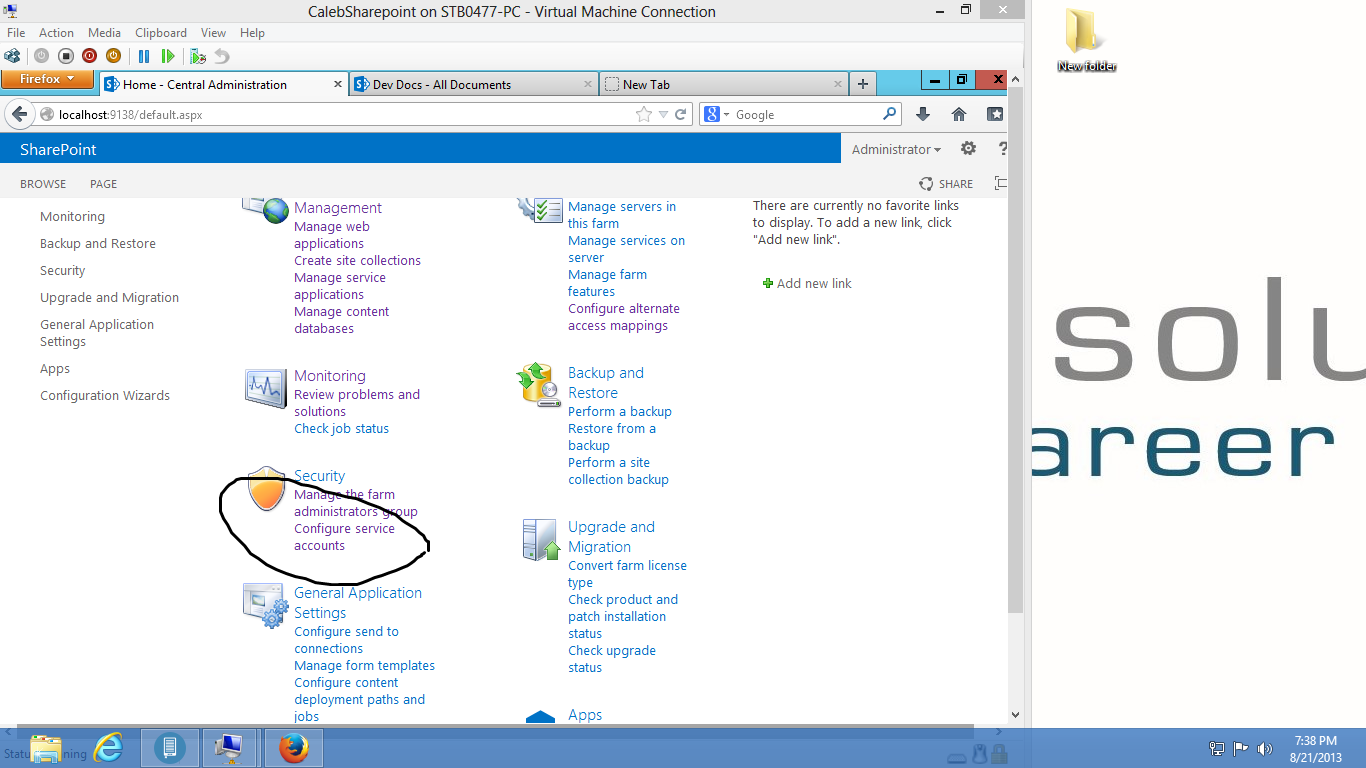Reset the virtual machine with the green icon
The width and height of the screenshot is (1366, 768).
[x=168, y=57]
